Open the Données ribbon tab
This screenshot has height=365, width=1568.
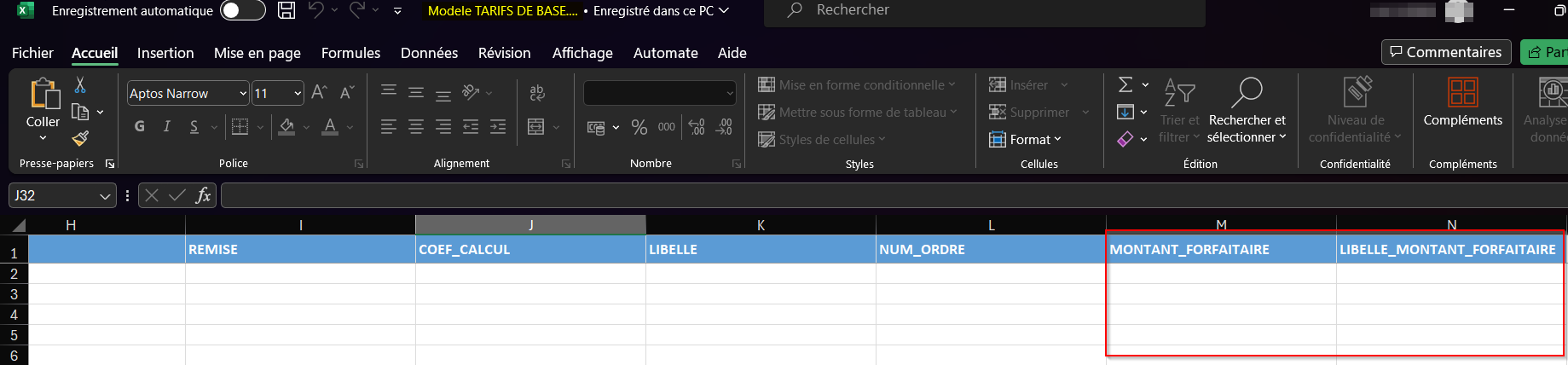click(429, 53)
